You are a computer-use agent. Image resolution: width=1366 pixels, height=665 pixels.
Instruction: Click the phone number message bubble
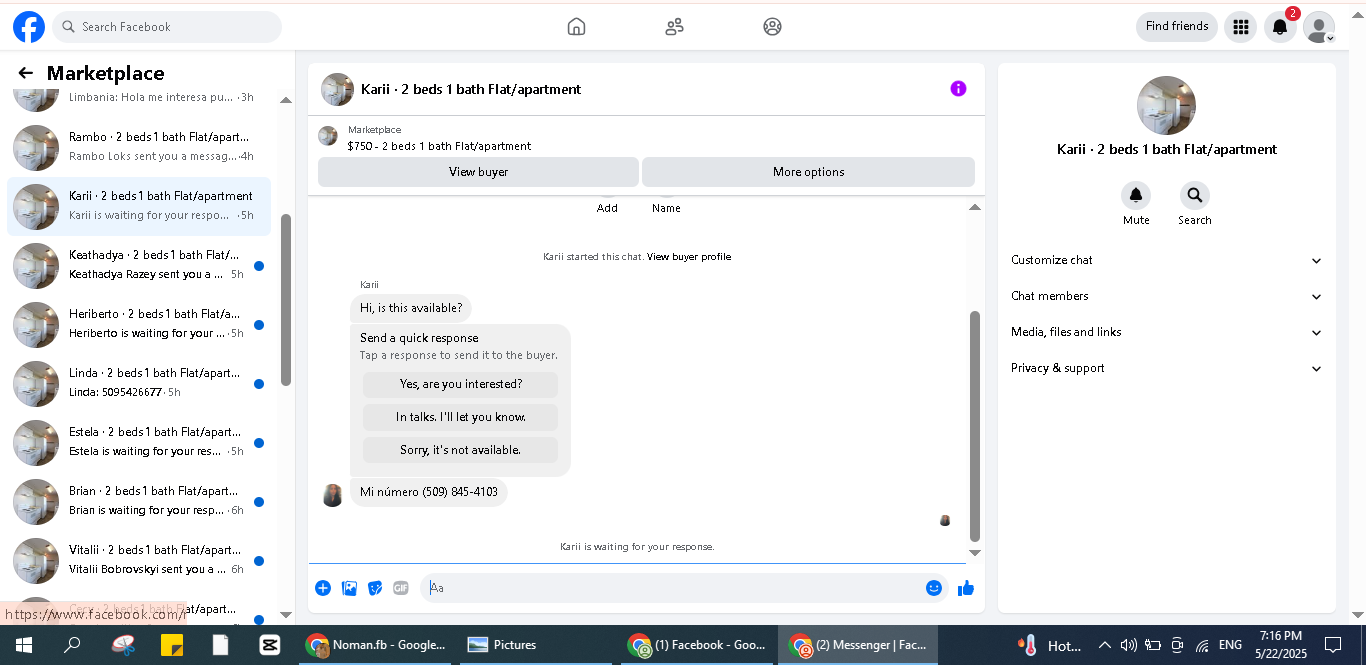[429, 492]
